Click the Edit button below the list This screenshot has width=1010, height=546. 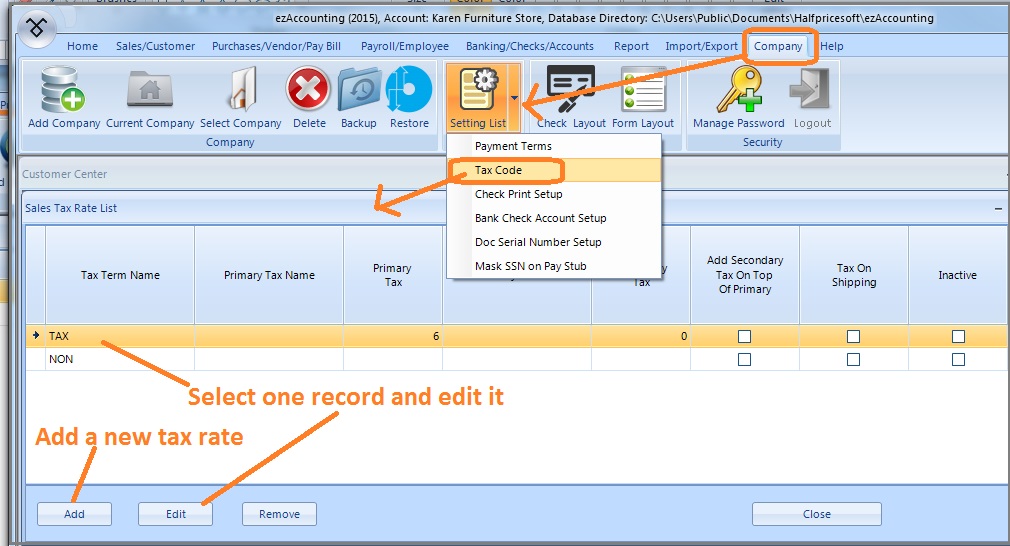(176, 514)
